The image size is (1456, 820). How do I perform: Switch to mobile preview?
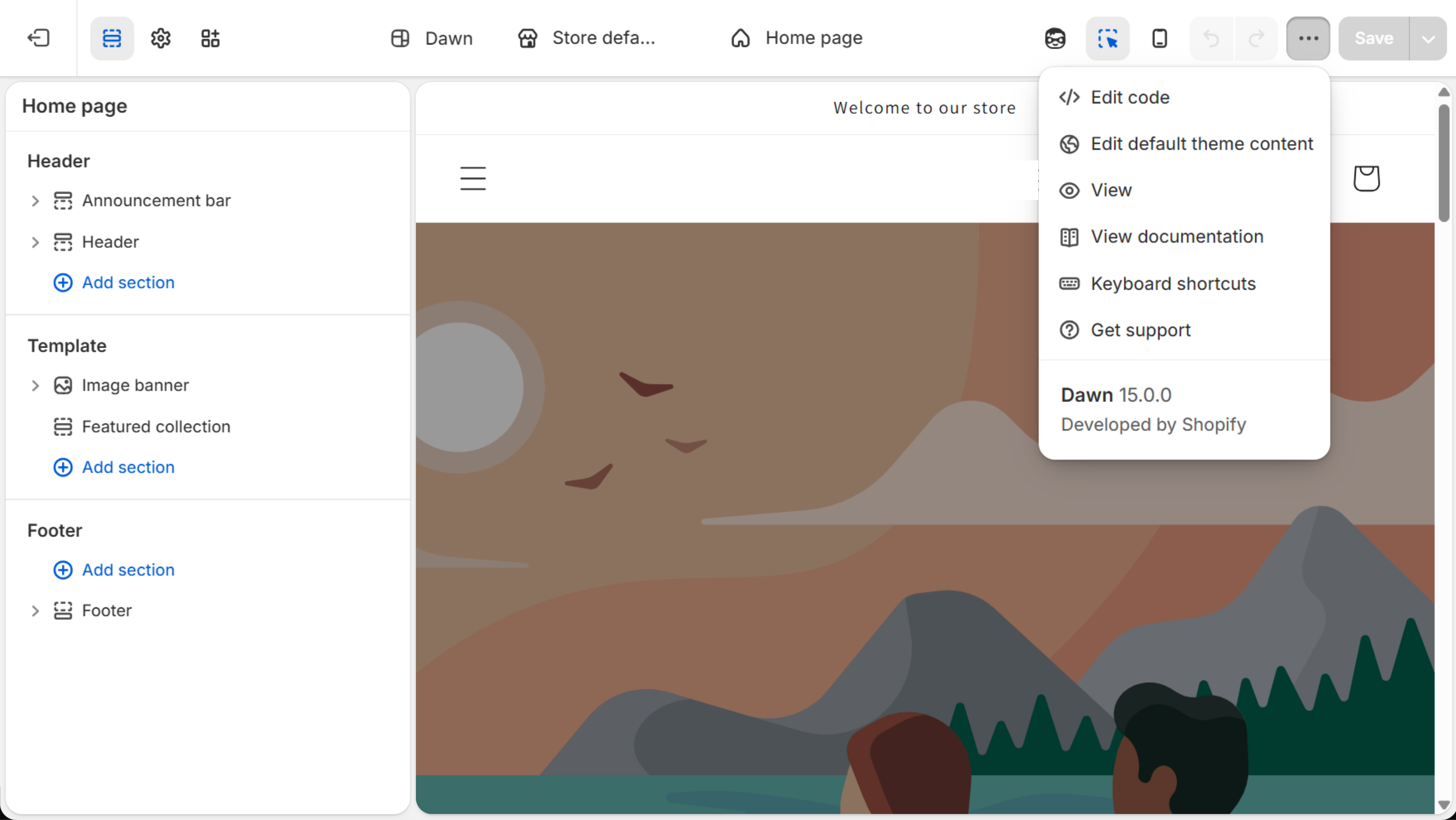1159,38
